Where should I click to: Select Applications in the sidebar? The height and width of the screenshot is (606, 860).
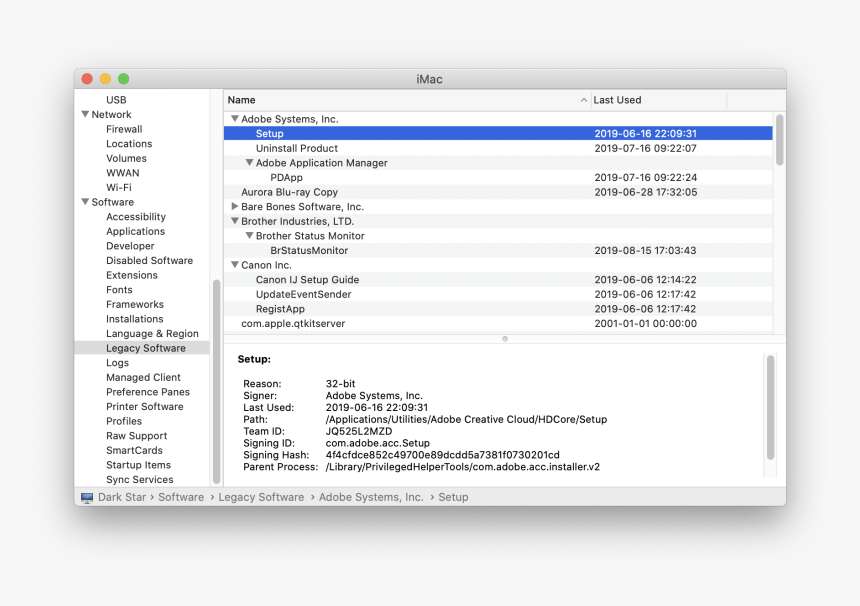tap(135, 231)
